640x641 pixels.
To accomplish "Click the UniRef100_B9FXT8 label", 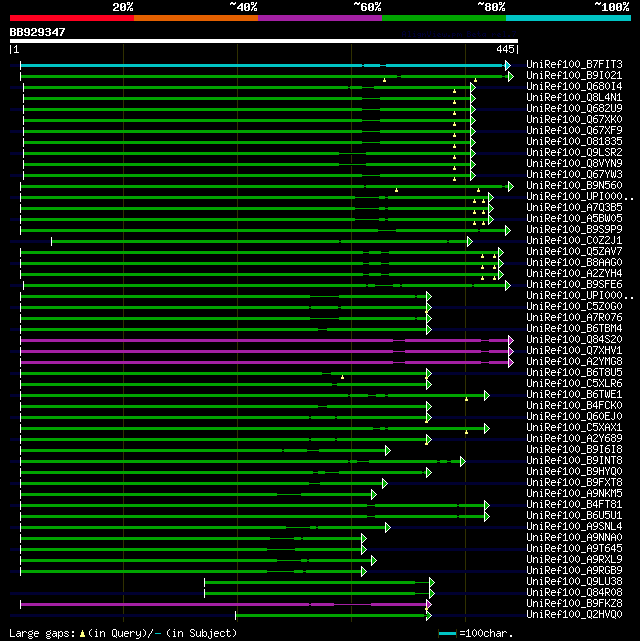I will 574,483.
